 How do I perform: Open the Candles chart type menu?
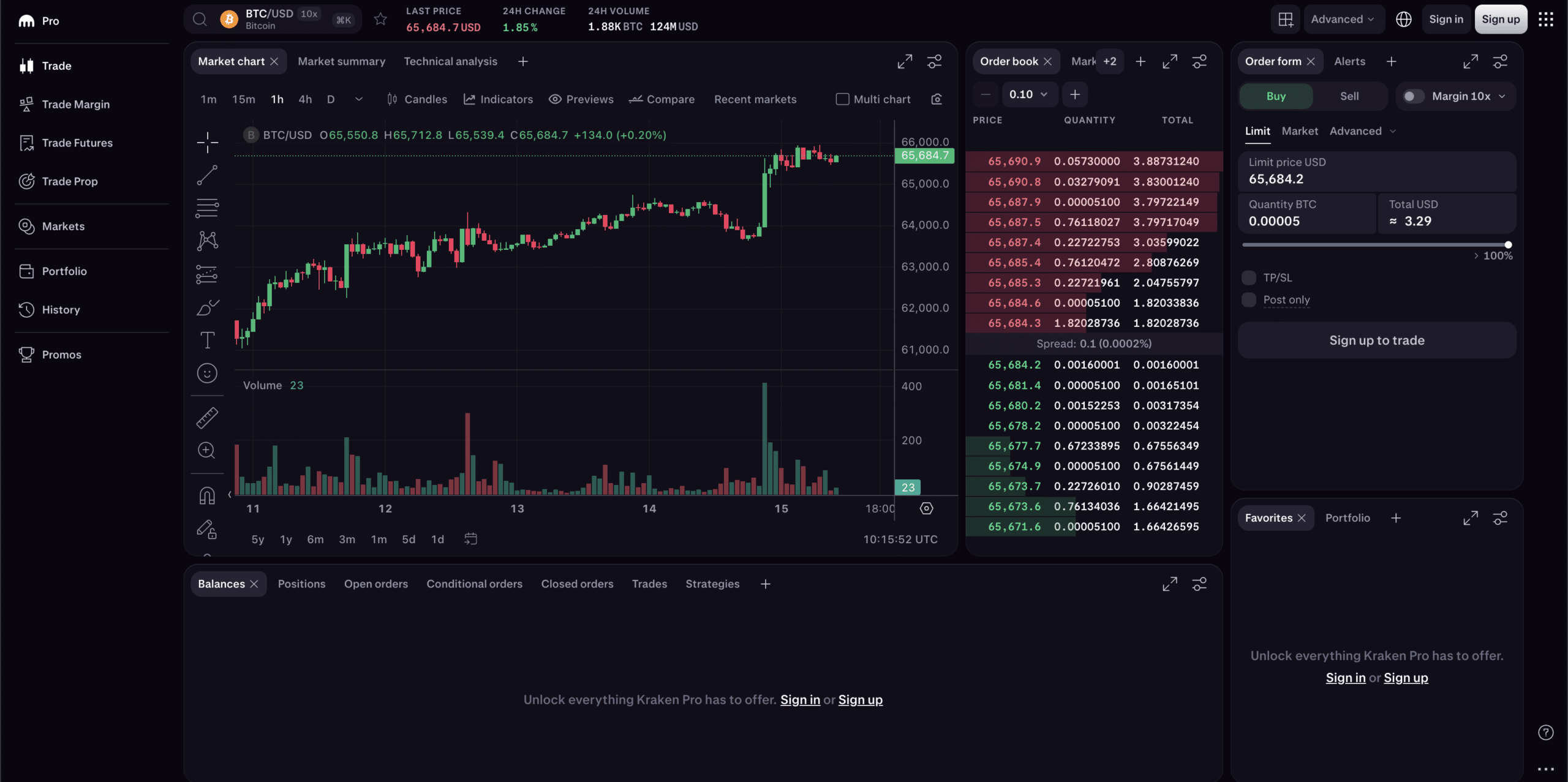417,99
